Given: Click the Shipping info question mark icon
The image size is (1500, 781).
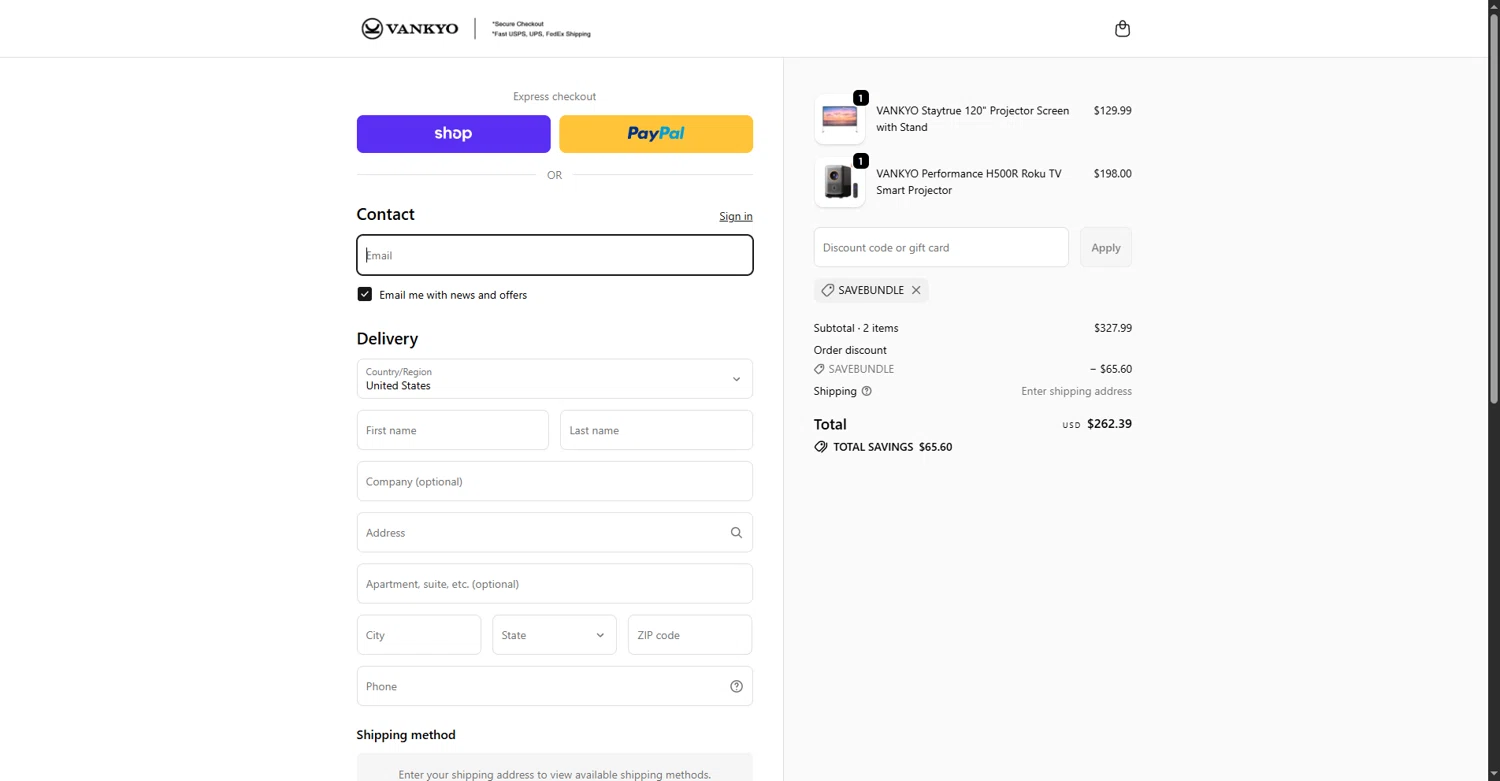Looking at the screenshot, I should (x=866, y=391).
